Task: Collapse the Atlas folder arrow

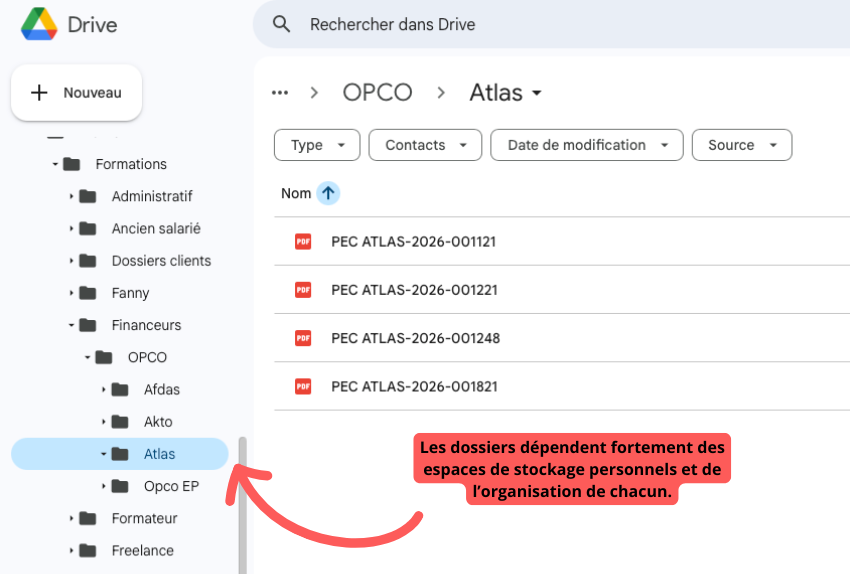Action: pyautogui.click(x=104, y=454)
